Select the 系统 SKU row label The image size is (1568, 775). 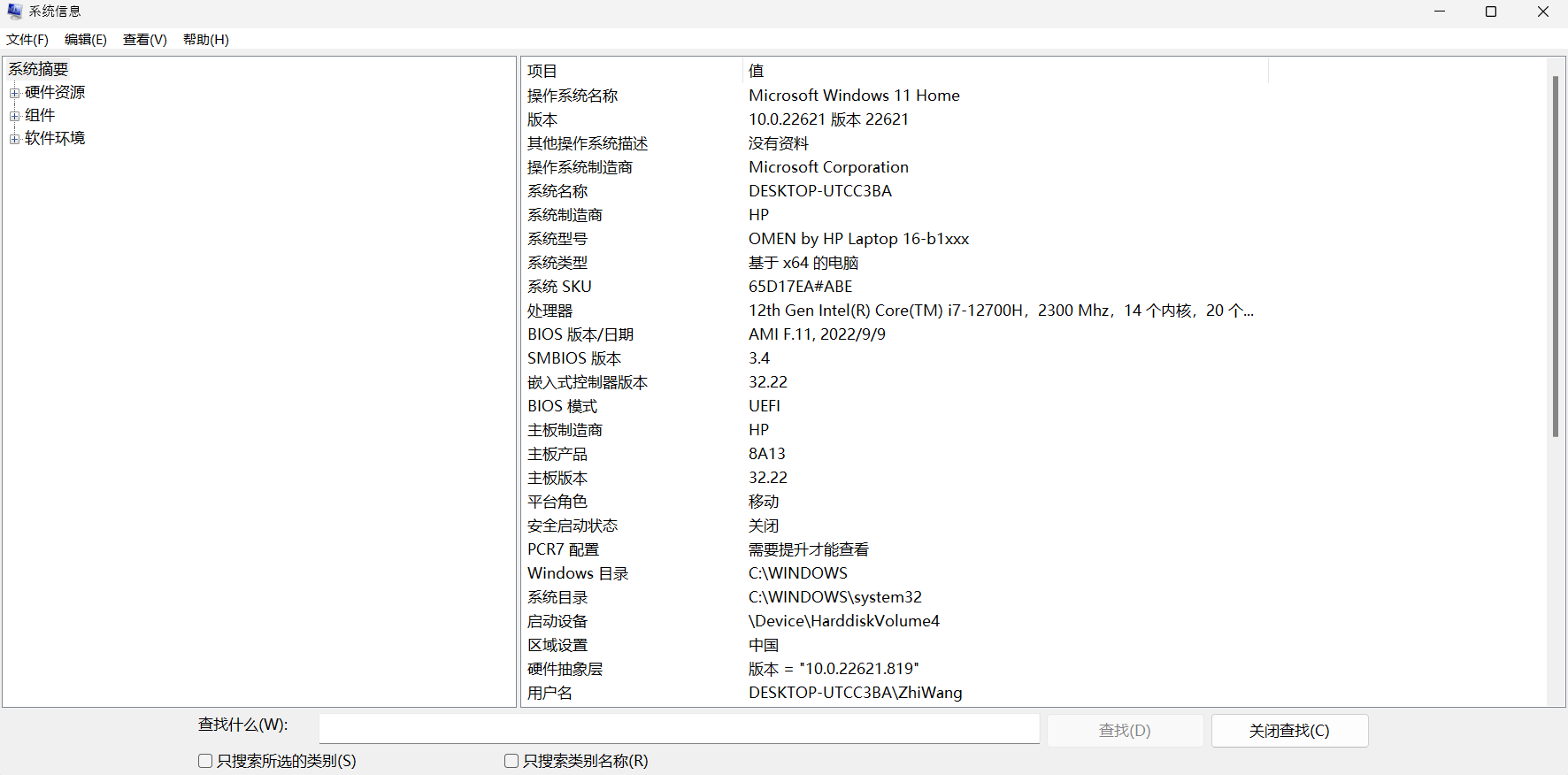[559, 287]
